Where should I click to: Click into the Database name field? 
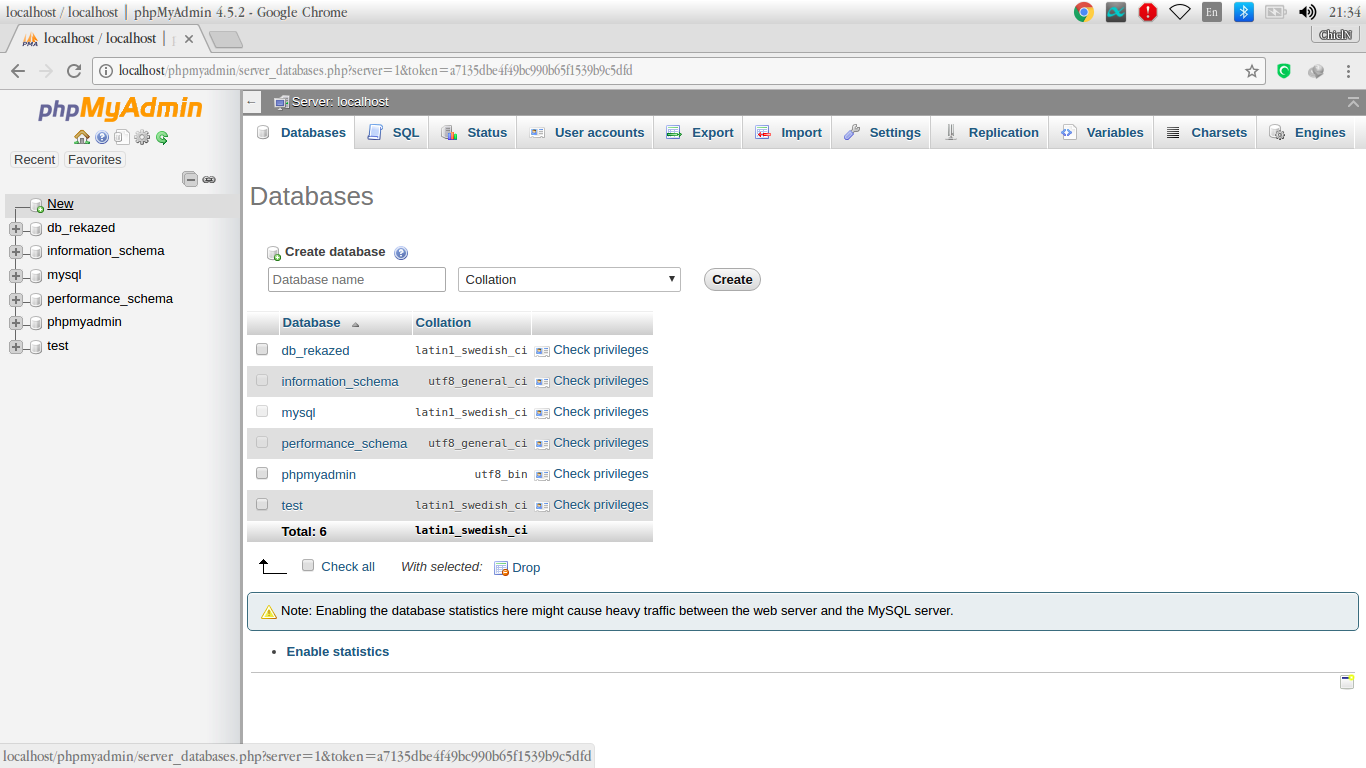coord(357,280)
